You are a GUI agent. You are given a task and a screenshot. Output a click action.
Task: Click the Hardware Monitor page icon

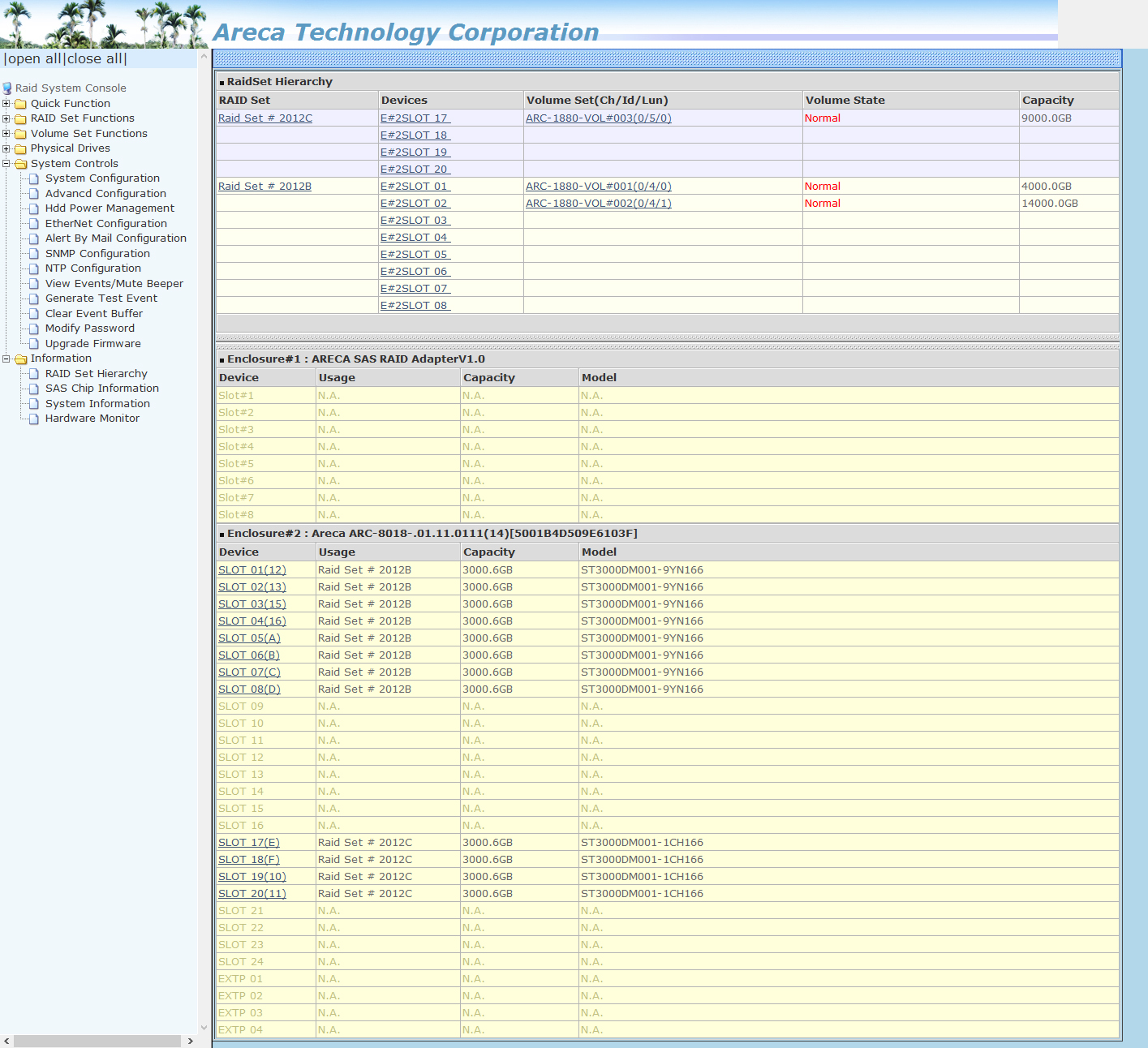pos(34,419)
